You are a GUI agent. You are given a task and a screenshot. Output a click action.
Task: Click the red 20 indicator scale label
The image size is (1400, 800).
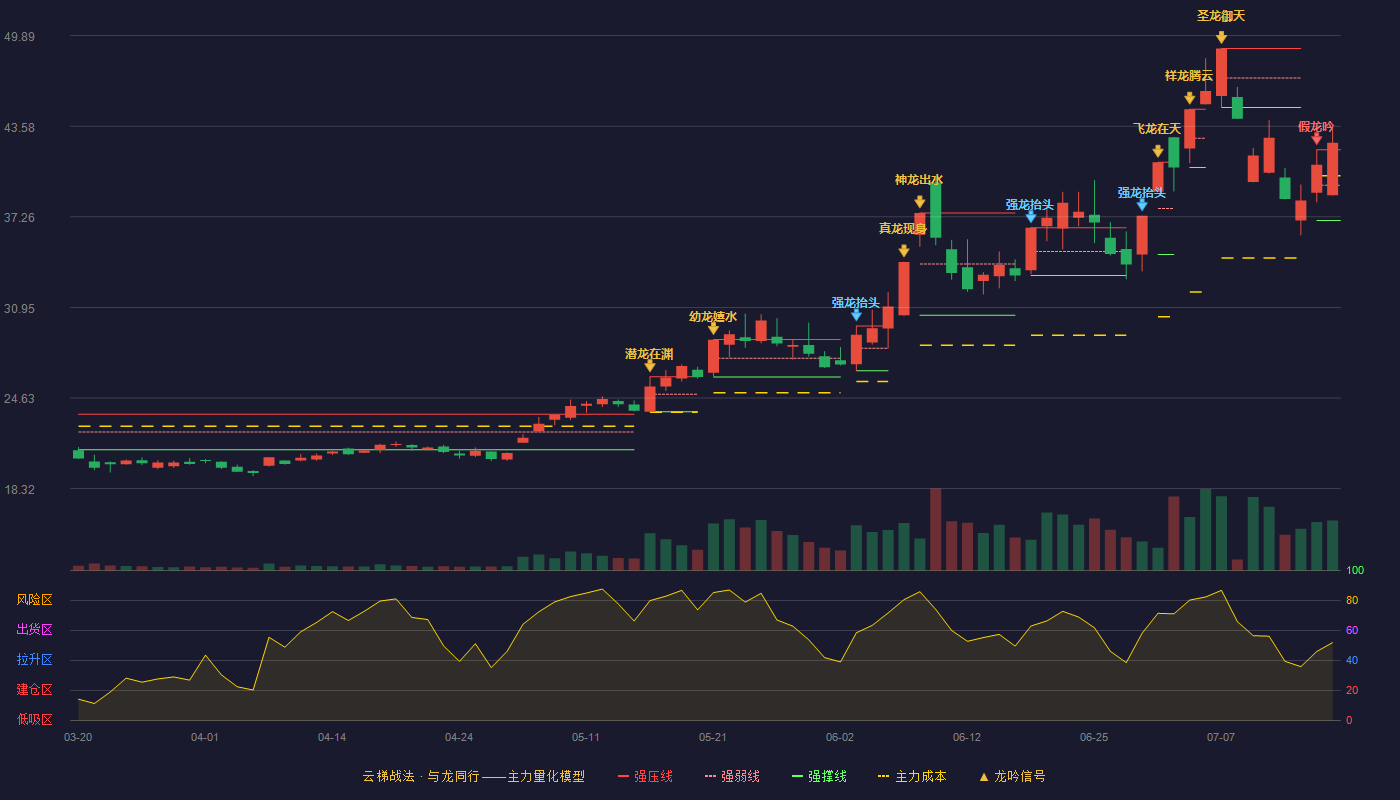point(1352,691)
